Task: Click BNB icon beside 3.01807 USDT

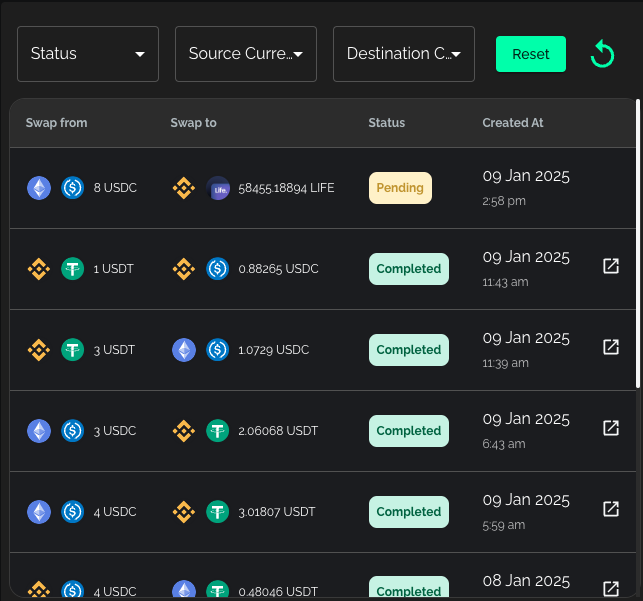Action: pyautogui.click(x=184, y=512)
